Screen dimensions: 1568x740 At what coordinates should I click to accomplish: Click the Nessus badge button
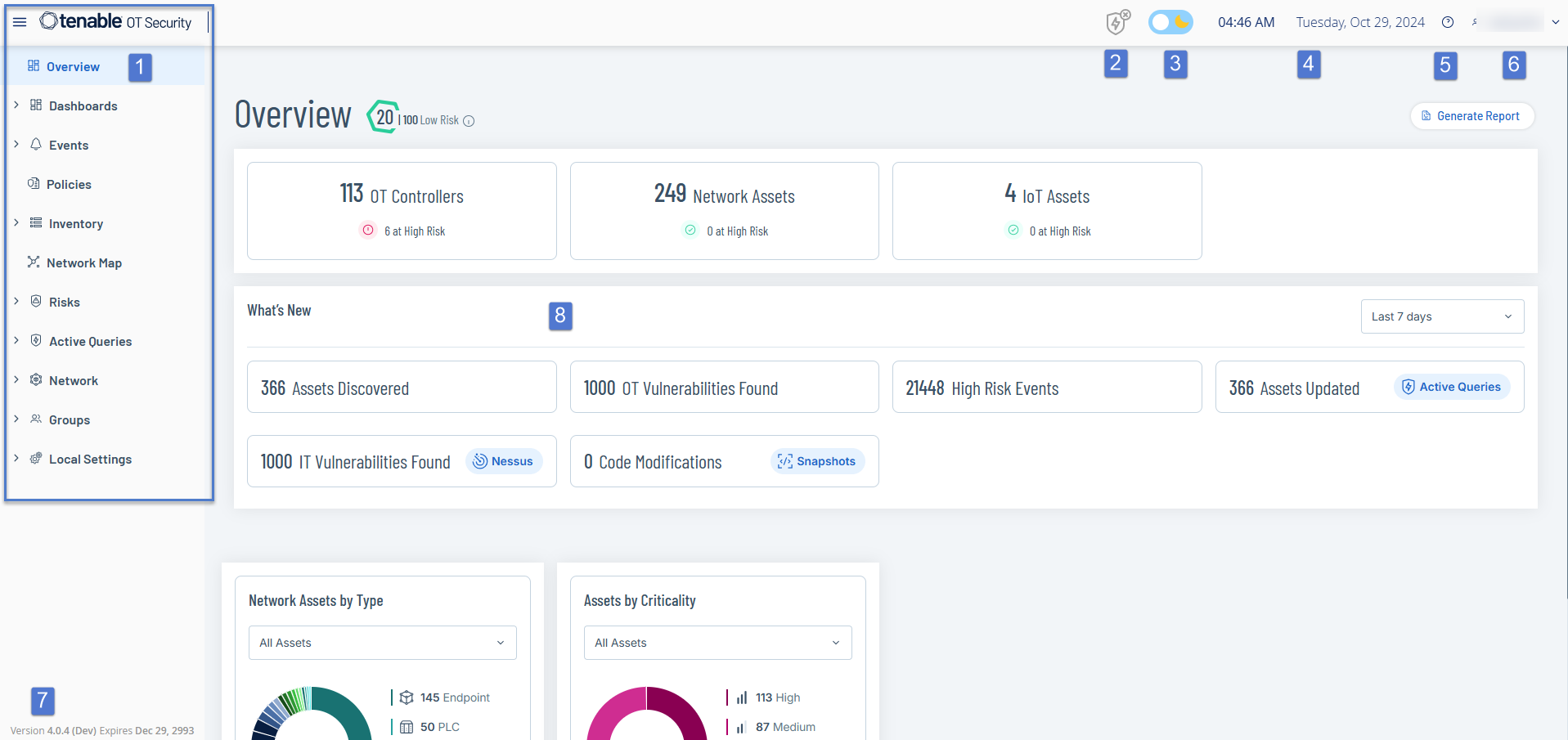click(x=504, y=461)
